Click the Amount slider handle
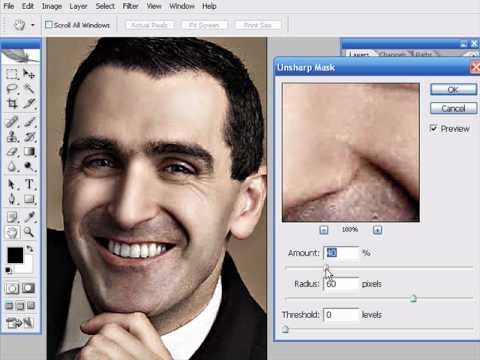Screen dimensions: 480x360 coord(327,268)
